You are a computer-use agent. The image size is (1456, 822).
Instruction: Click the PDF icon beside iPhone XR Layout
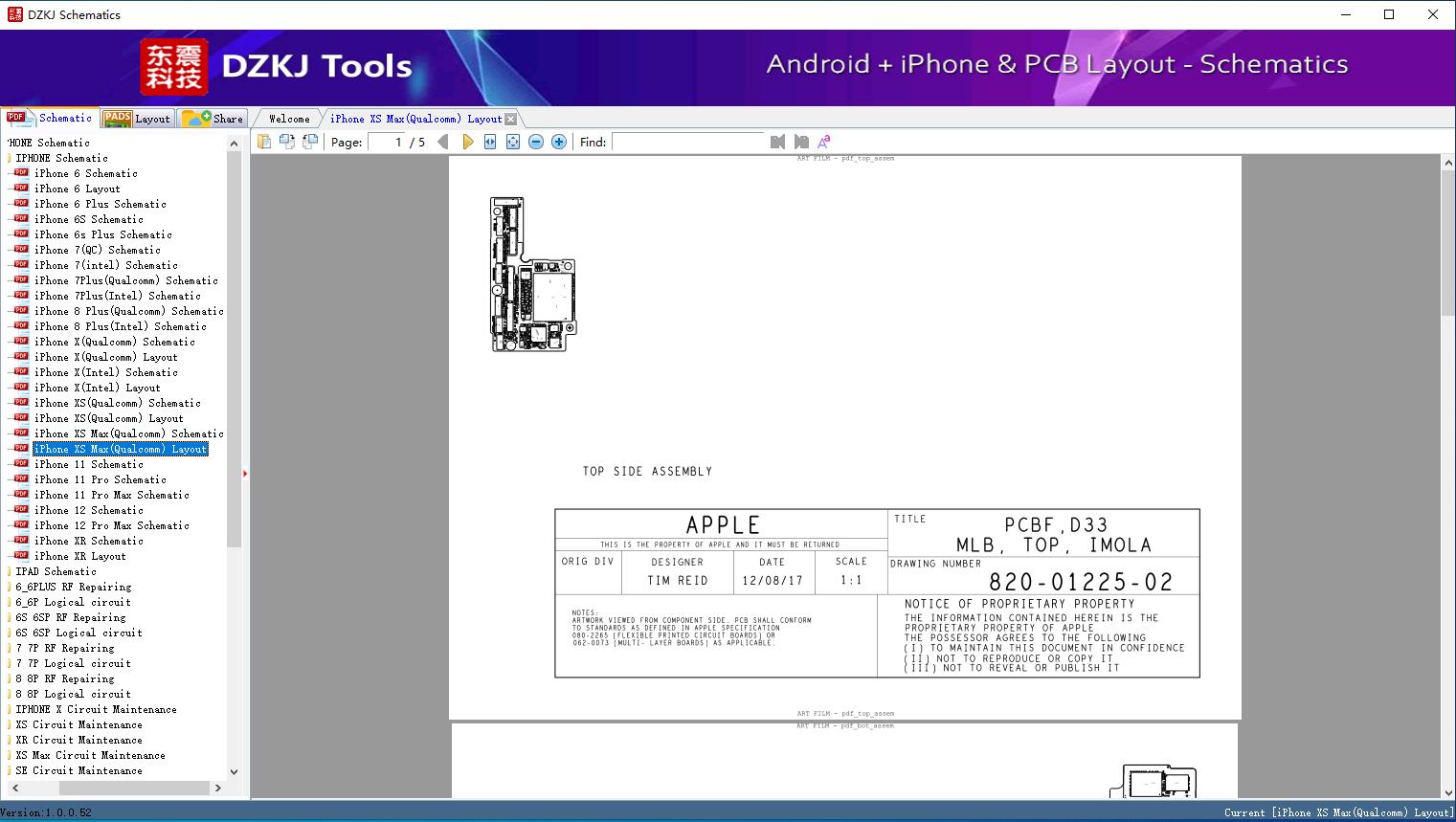tap(21, 556)
